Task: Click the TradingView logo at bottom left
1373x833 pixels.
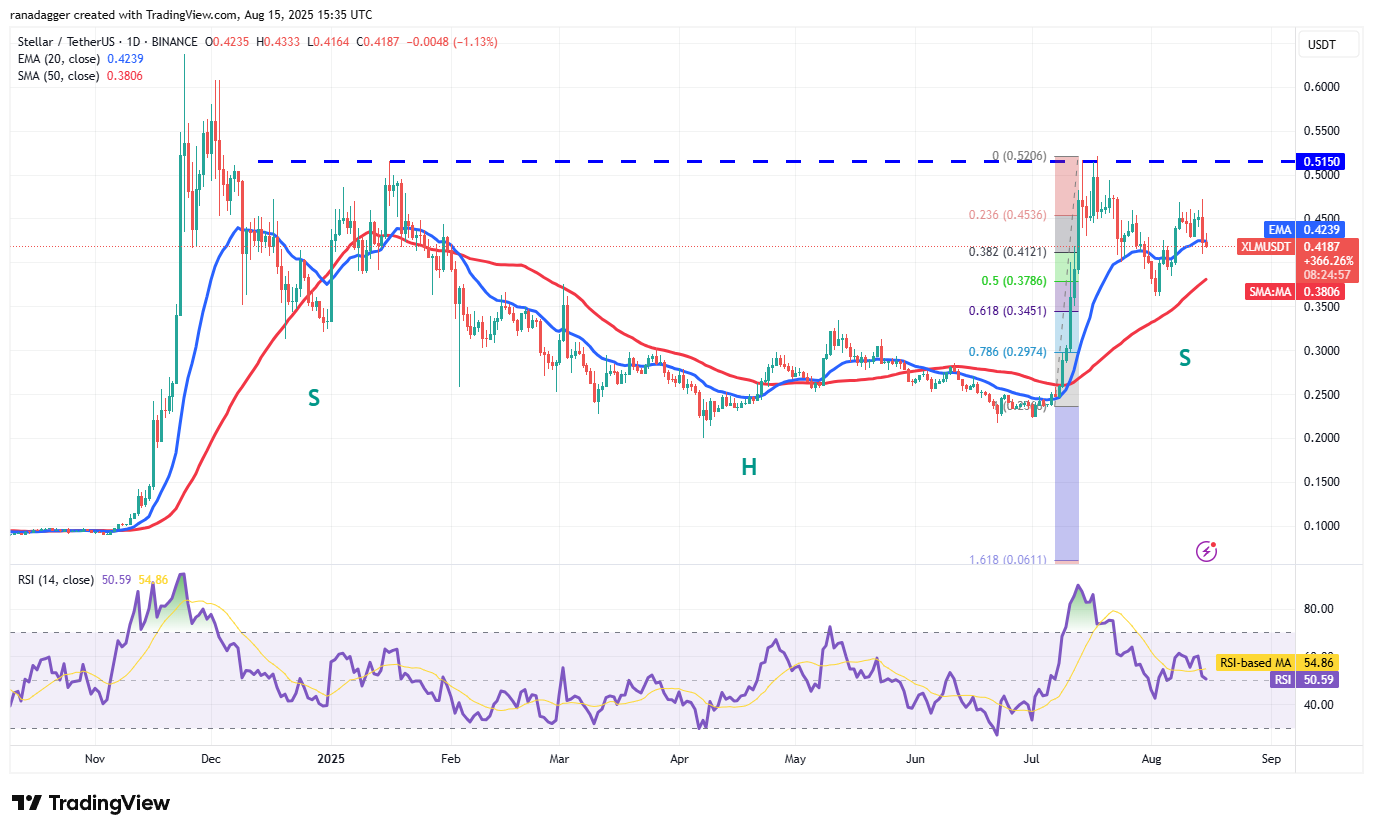Action: tap(91, 803)
